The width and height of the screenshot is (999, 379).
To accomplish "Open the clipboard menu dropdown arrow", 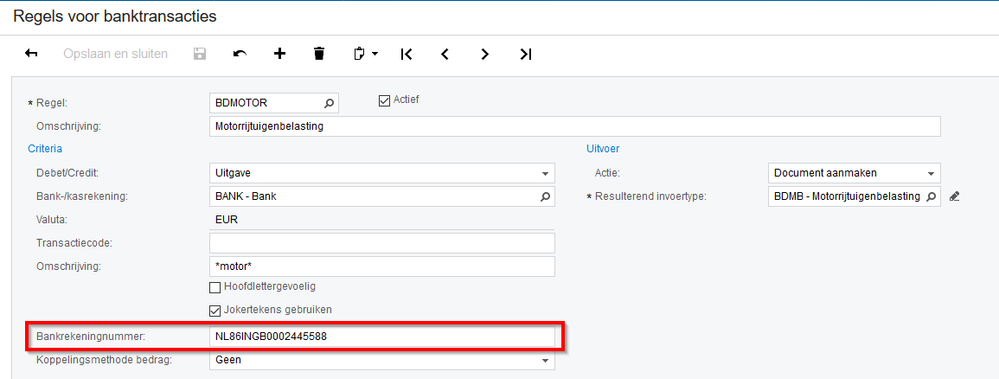I will 375,54.
